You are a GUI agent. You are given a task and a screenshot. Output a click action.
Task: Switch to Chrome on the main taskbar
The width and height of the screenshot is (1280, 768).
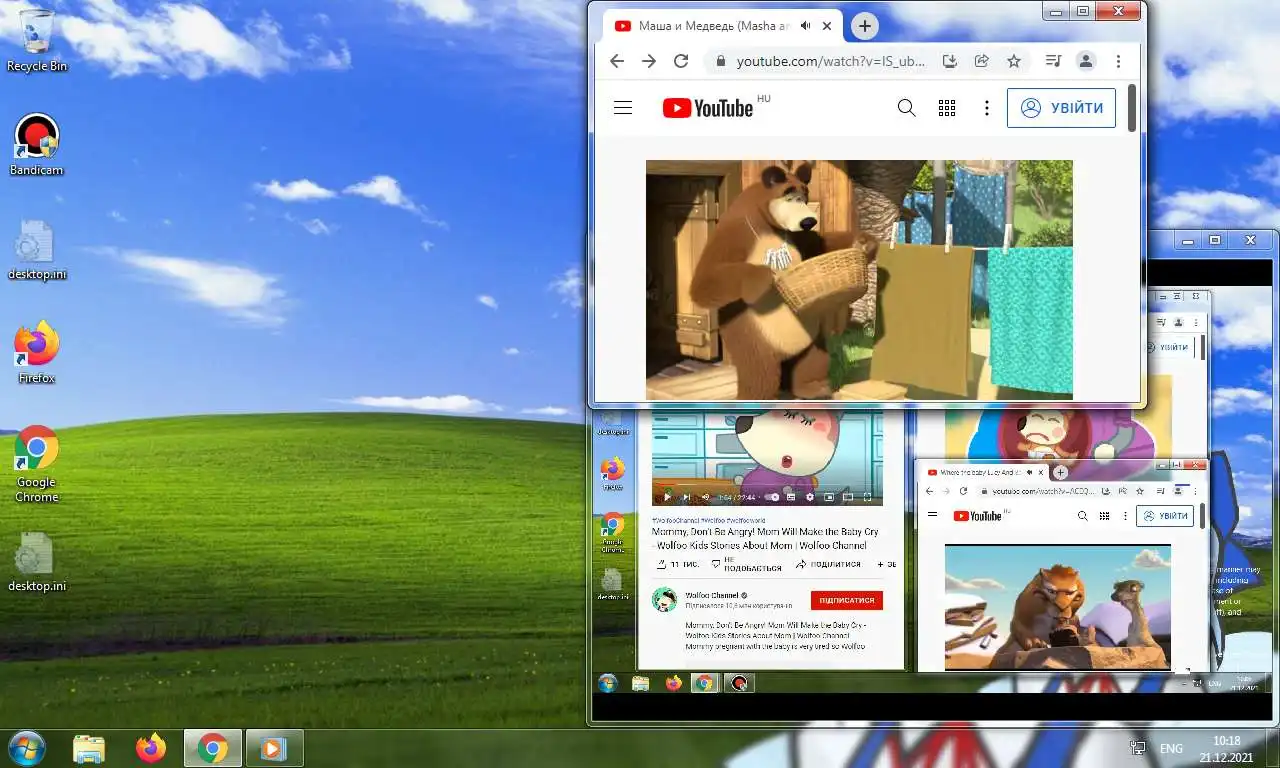point(212,748)
